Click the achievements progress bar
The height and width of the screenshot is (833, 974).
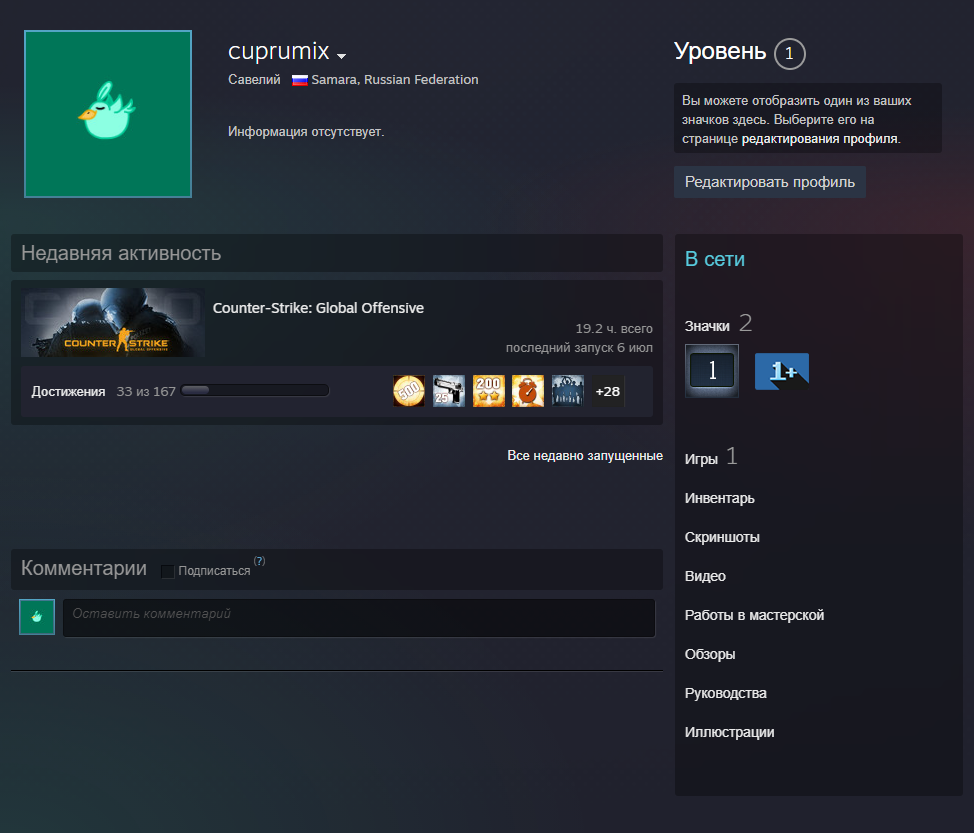point(255,391)
